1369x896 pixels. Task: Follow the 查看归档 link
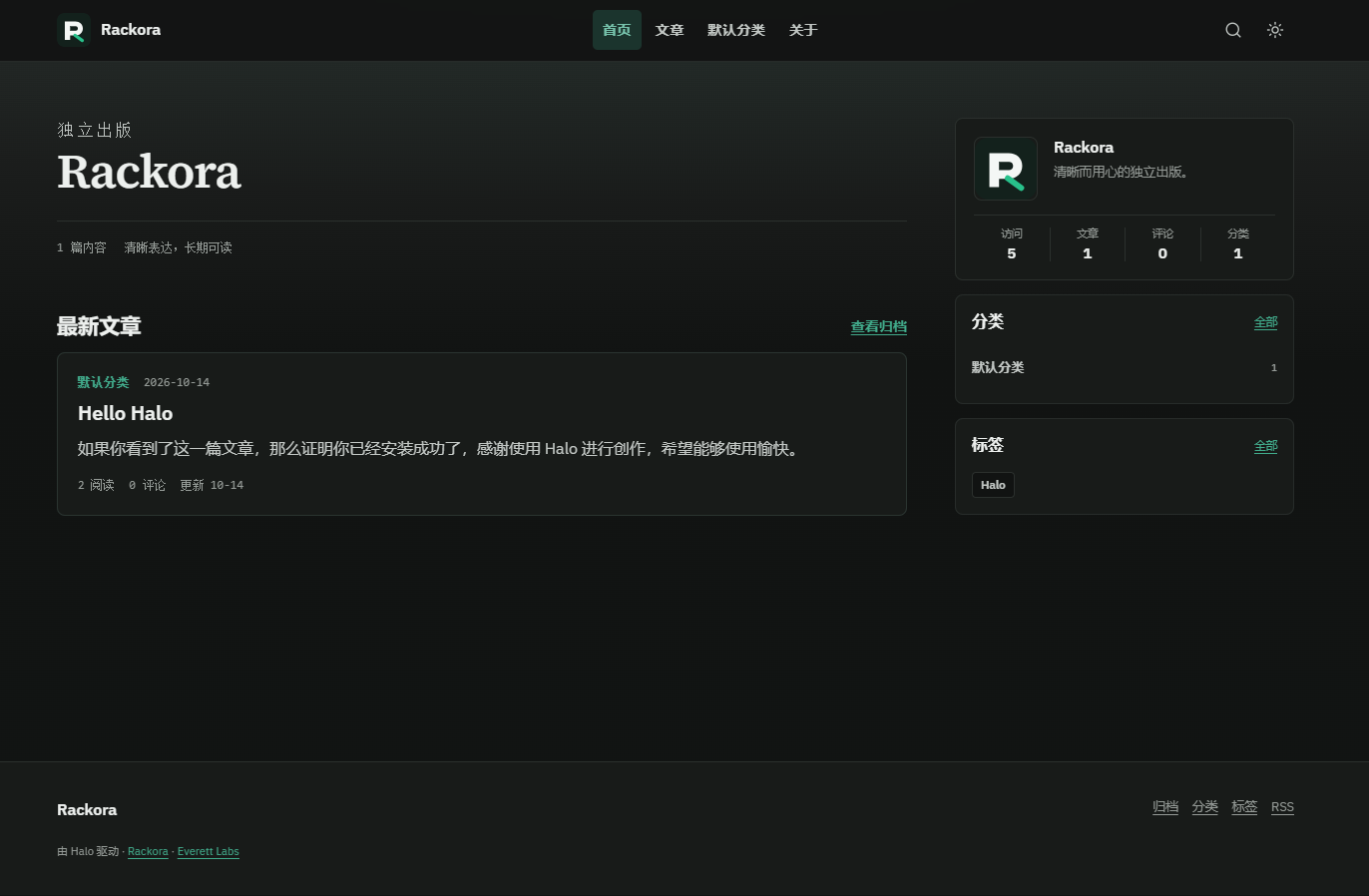tap(878, 327)
